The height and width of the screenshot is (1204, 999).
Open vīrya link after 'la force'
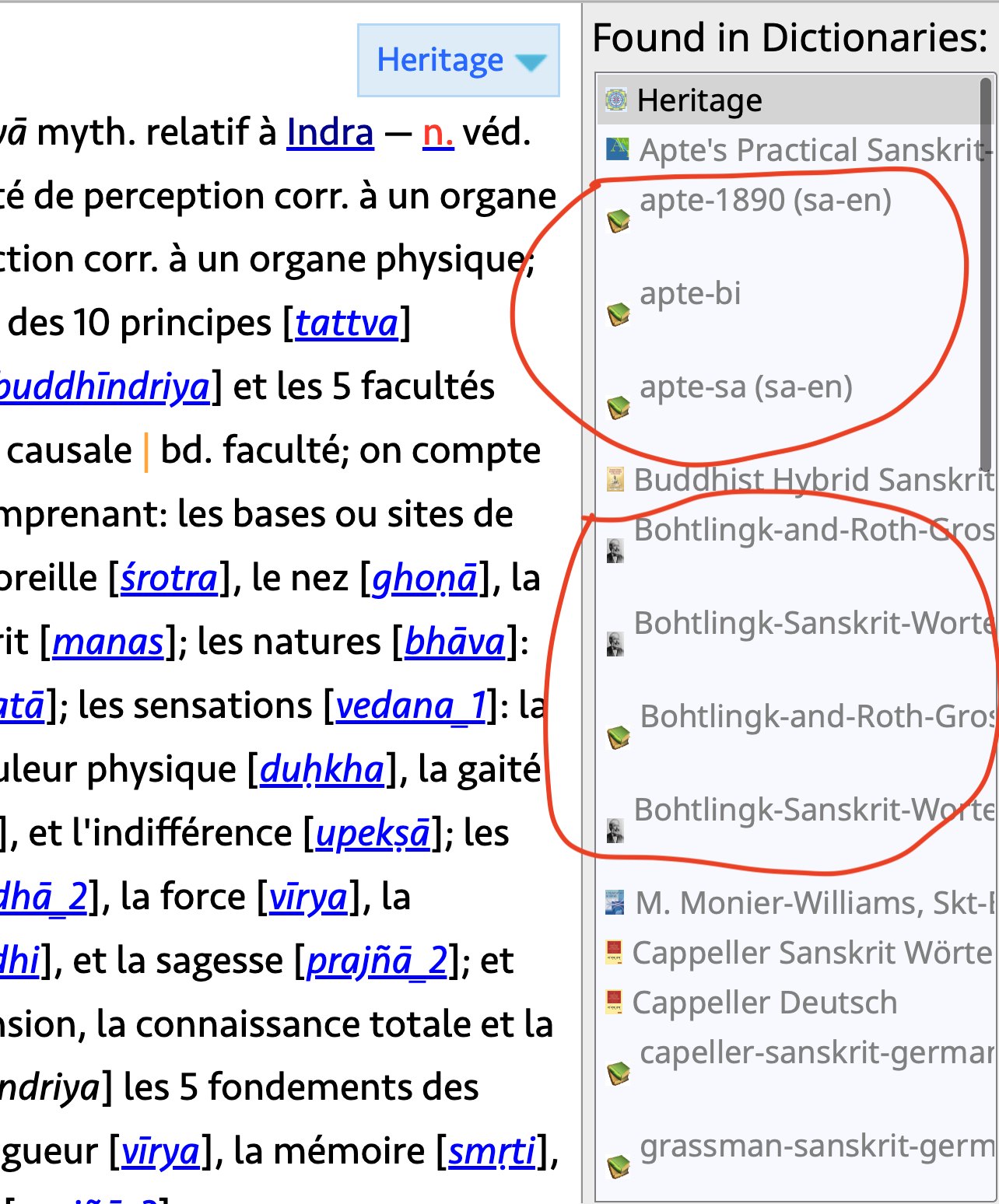(307, 898)
